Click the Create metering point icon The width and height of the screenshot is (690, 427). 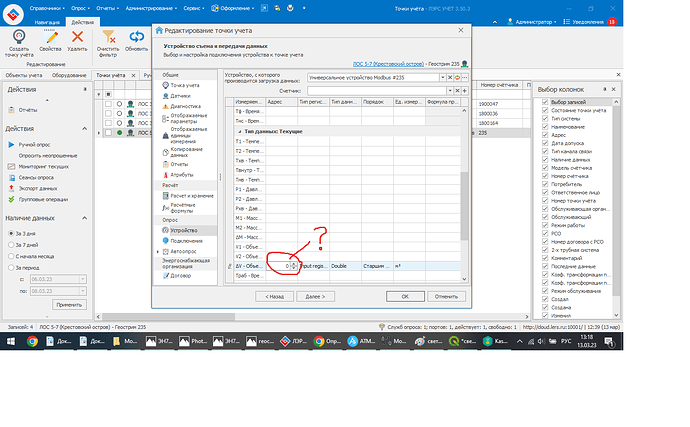coord(18,37)
